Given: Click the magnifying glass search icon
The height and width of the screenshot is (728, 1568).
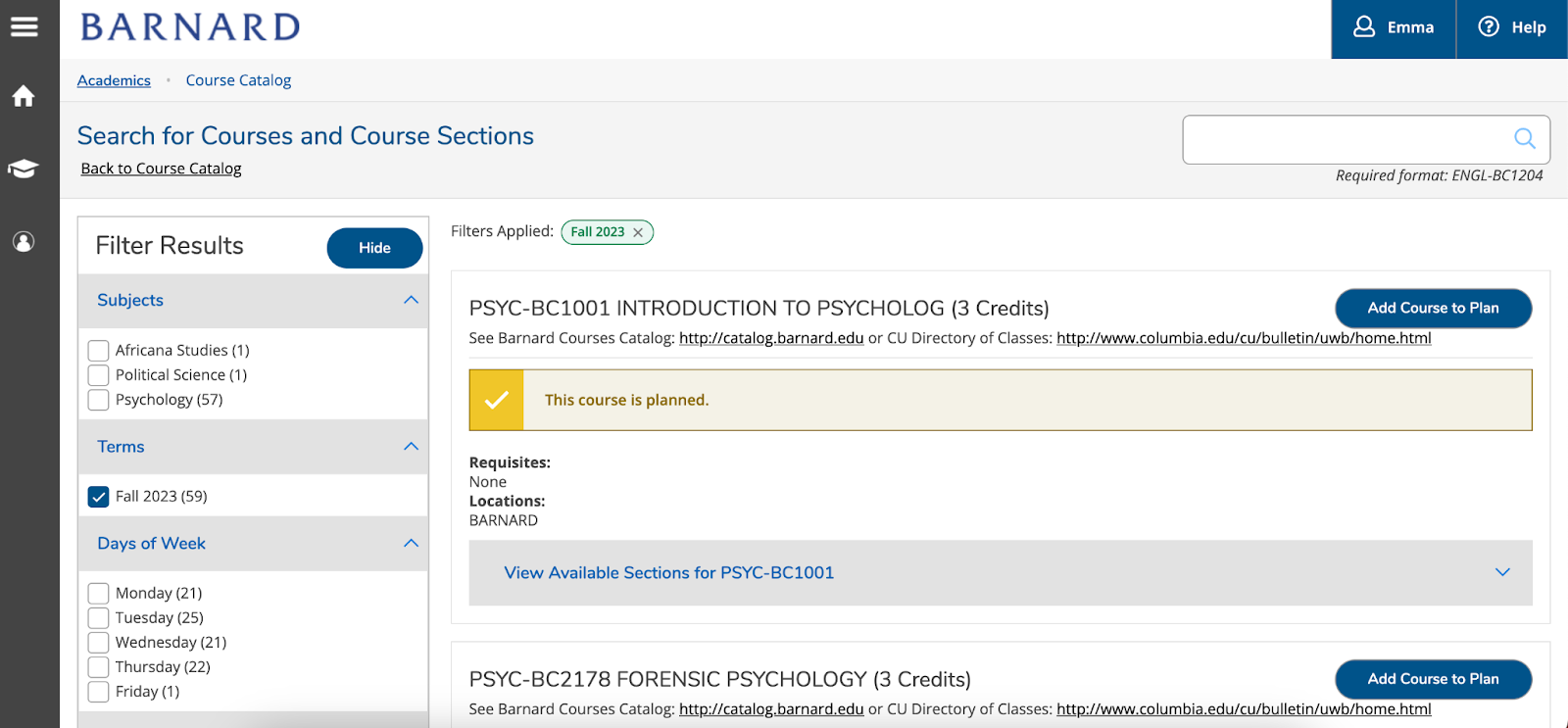Looking at the screenshot, I should [1524, 139].
